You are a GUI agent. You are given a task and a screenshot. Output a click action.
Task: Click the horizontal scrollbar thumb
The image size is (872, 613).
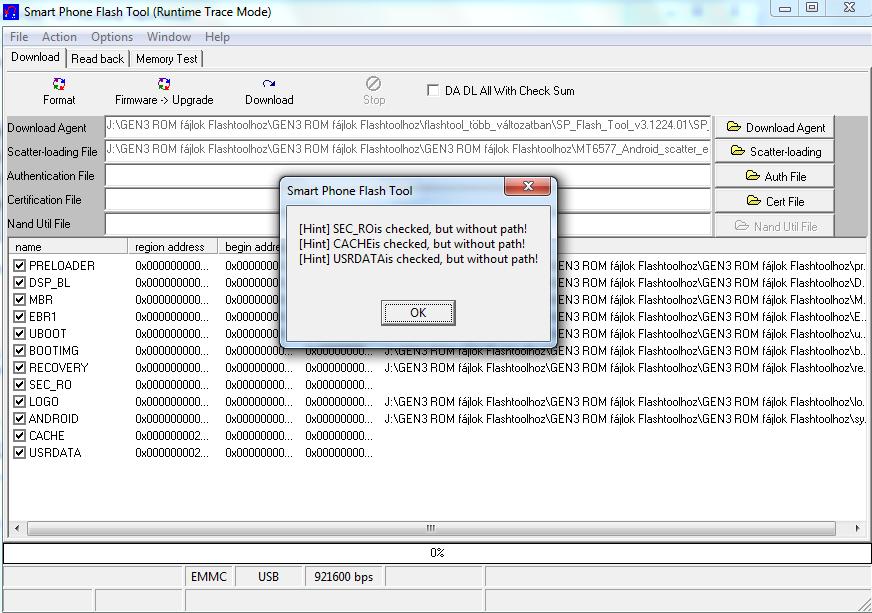431,528
